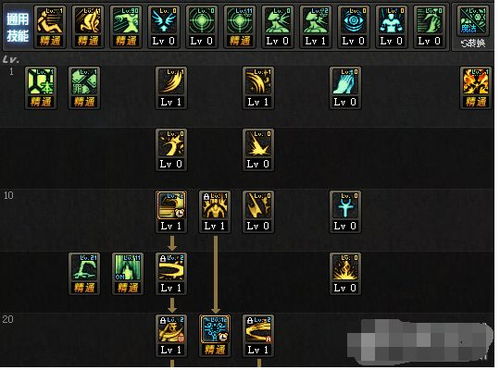Select the green crosshair skill at Lv 0

[202, 27]
